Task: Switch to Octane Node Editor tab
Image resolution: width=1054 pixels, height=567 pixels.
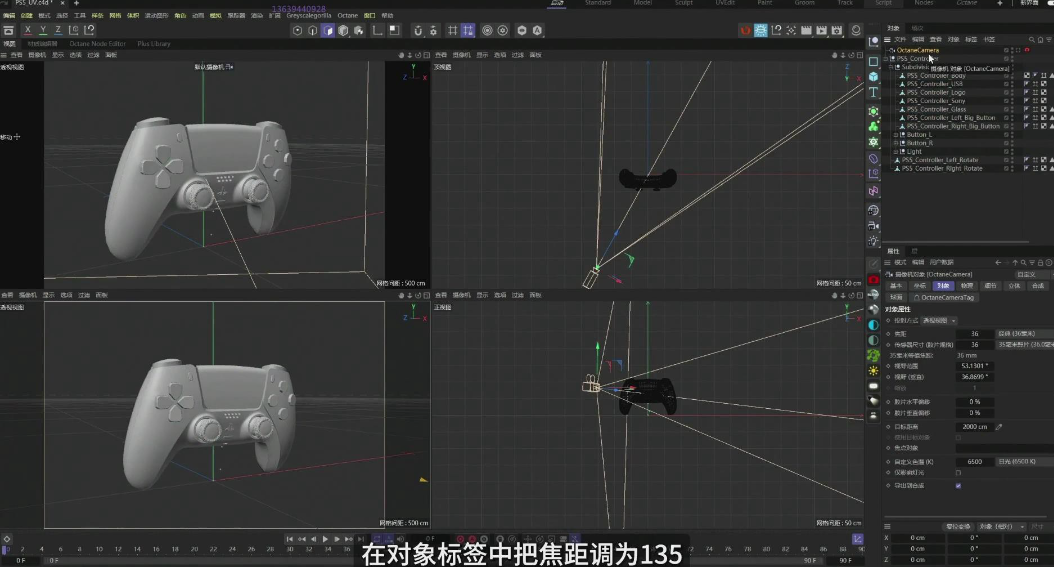Action: click(x=97, y=44)
